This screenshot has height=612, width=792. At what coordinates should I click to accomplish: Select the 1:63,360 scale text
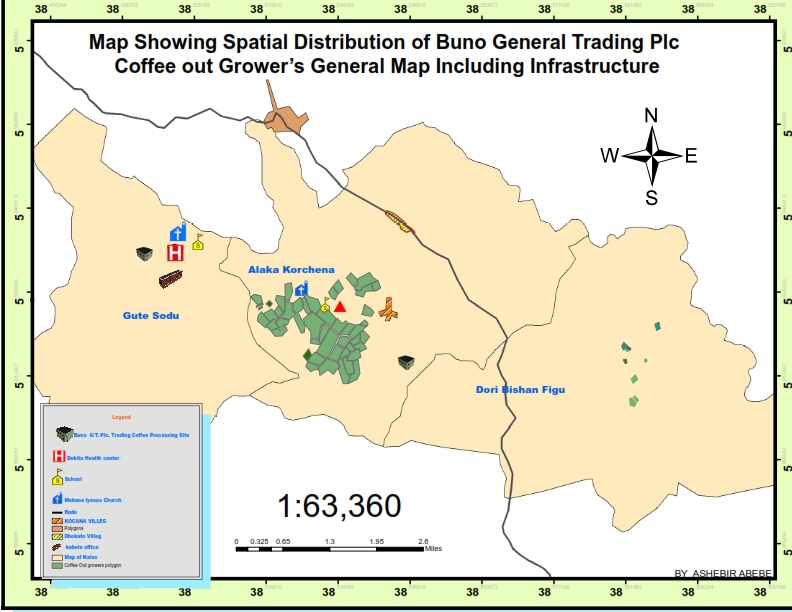[x=341, y=506]
